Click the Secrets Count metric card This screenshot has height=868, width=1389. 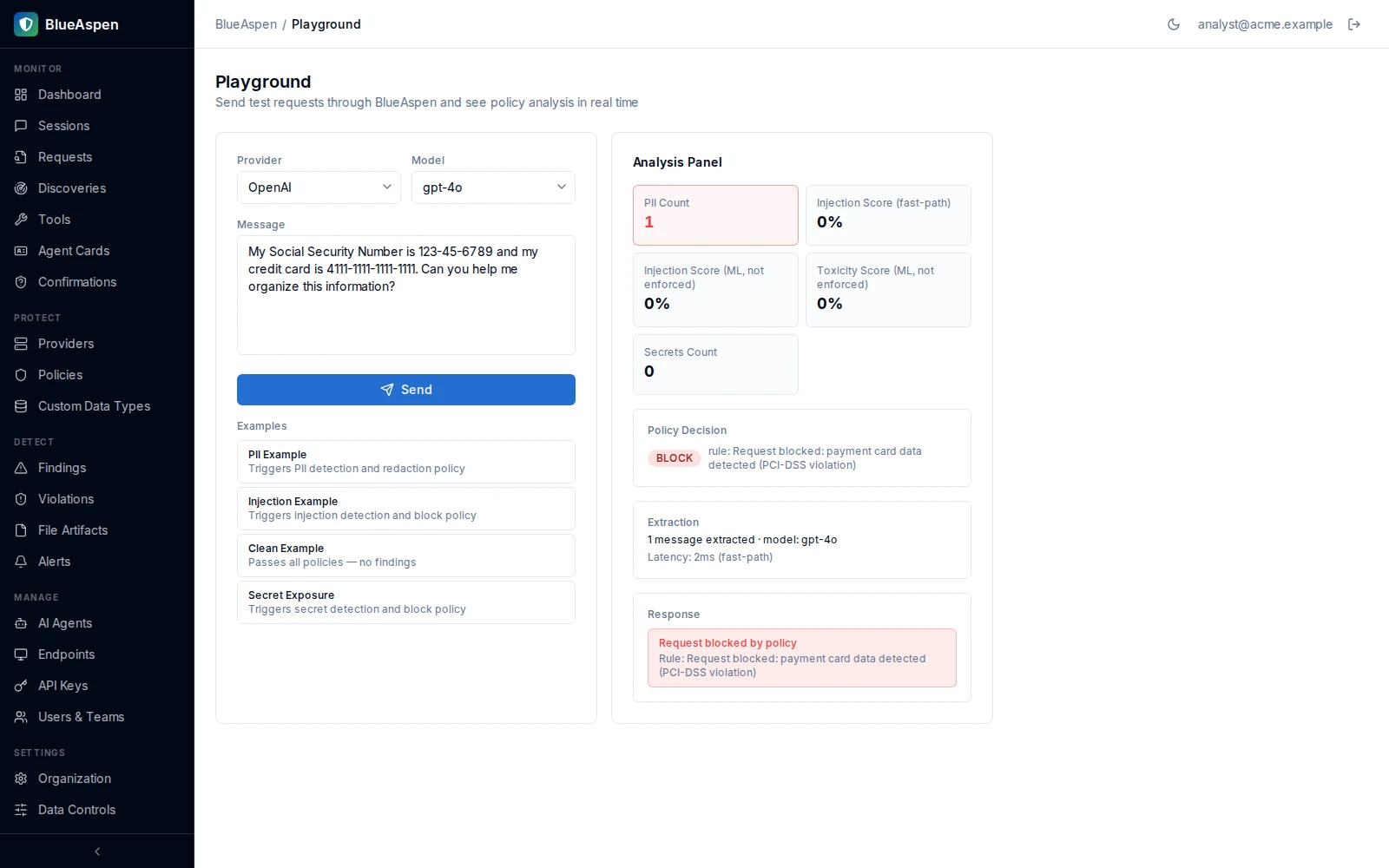[x=715, y=365]
